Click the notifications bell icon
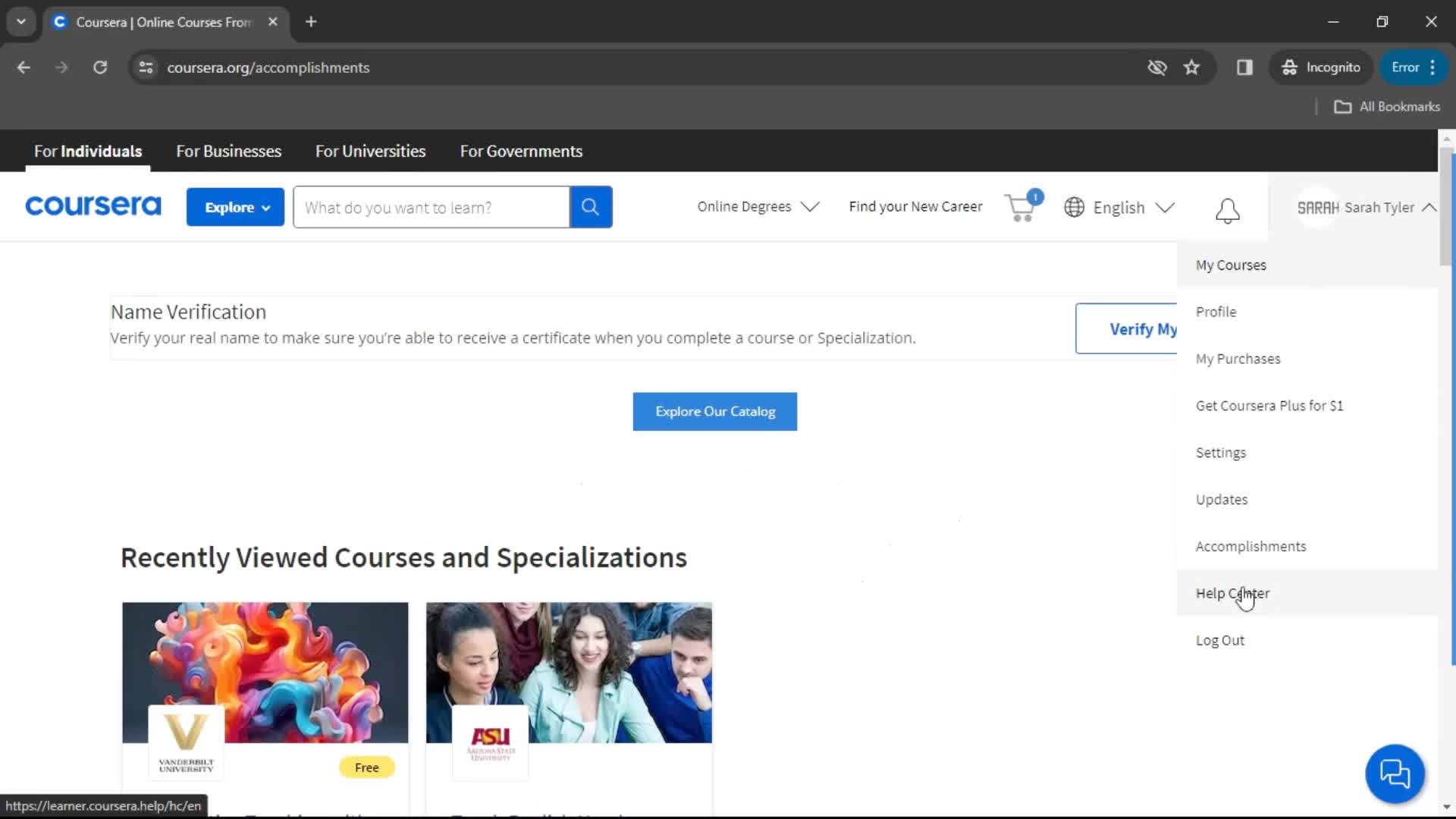1456x819 pixels. (x=1227, y=208)
